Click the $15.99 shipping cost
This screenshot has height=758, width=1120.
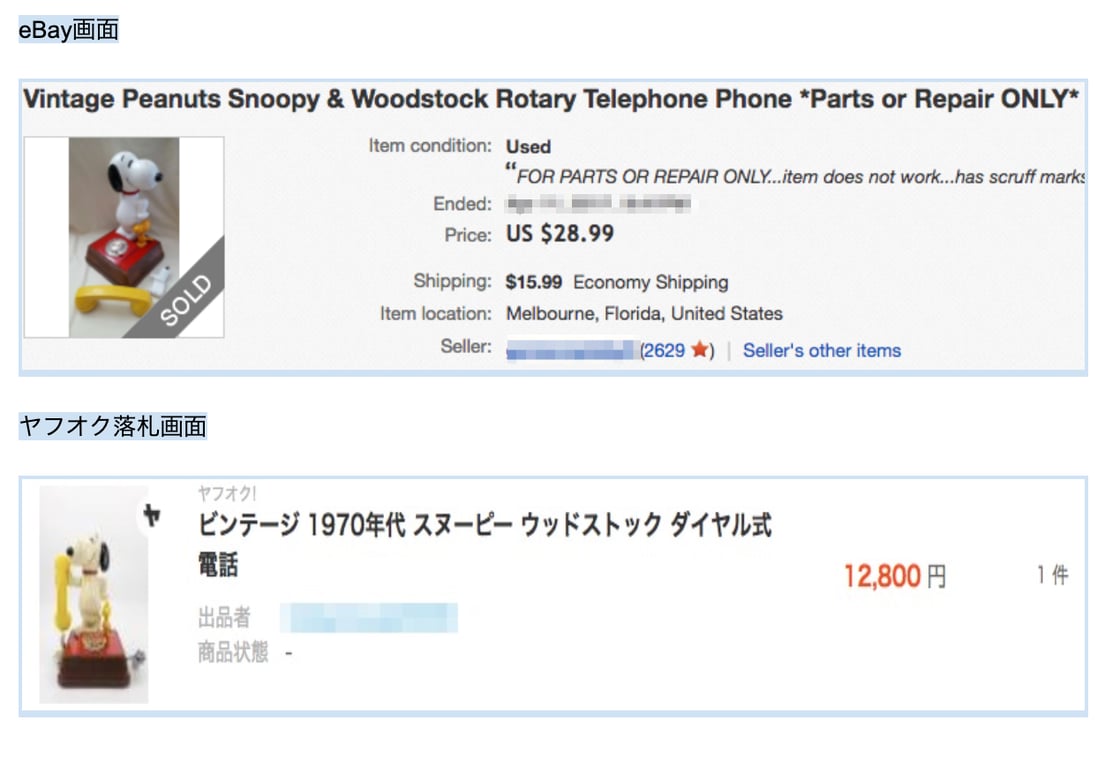point(533,282)
